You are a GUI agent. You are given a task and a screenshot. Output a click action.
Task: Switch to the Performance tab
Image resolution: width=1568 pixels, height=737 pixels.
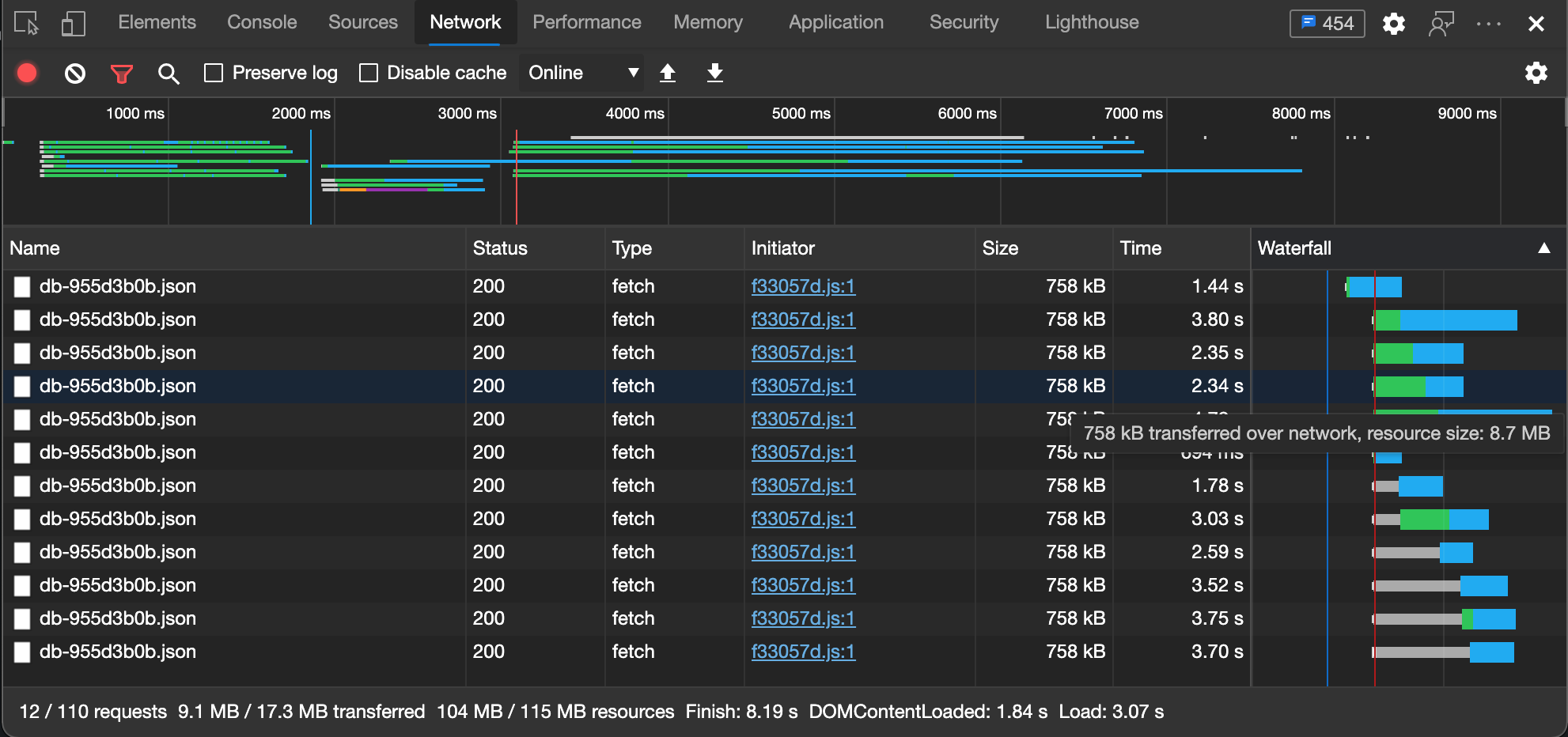586,22
